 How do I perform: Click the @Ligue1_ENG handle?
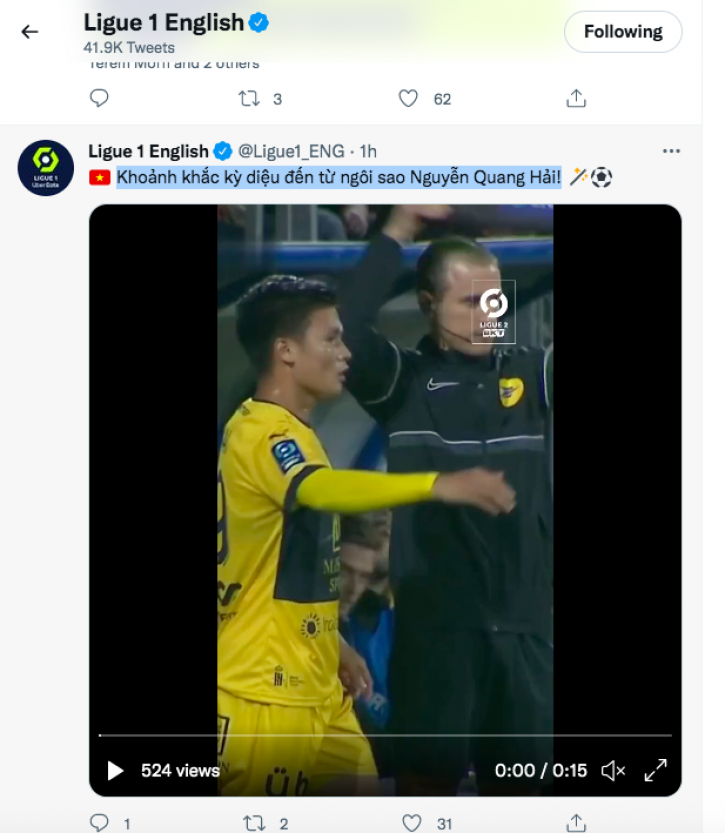[290, 151]
